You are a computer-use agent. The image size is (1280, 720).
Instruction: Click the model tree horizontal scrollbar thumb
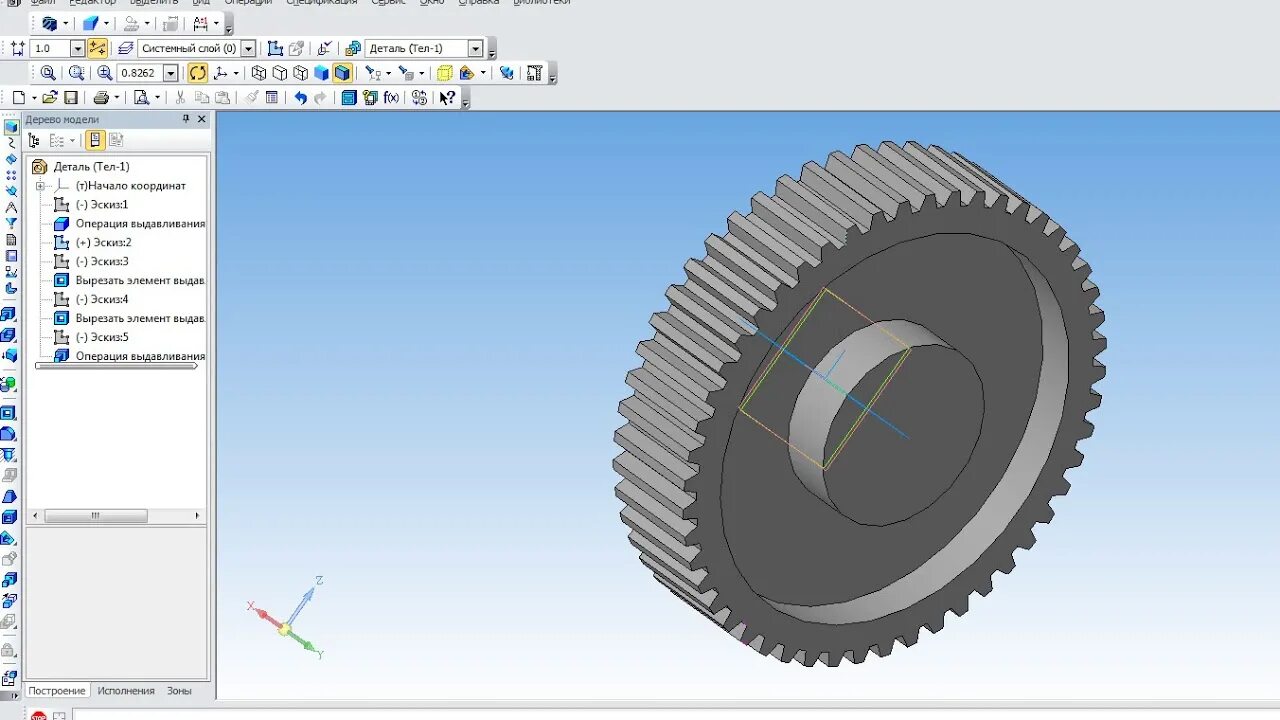[x=96, y=516]
